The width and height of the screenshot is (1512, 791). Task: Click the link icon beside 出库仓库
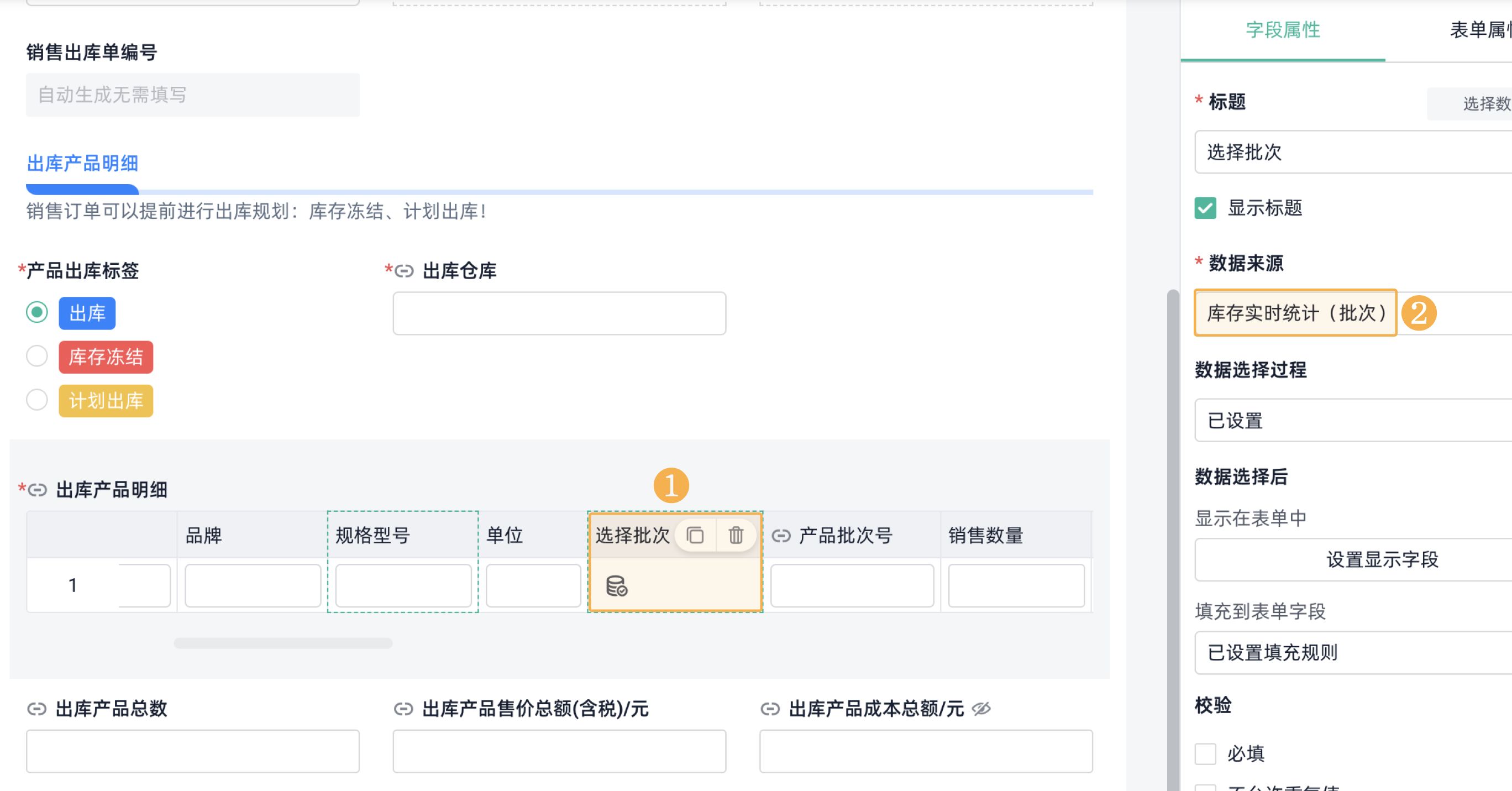pos(404,271)
